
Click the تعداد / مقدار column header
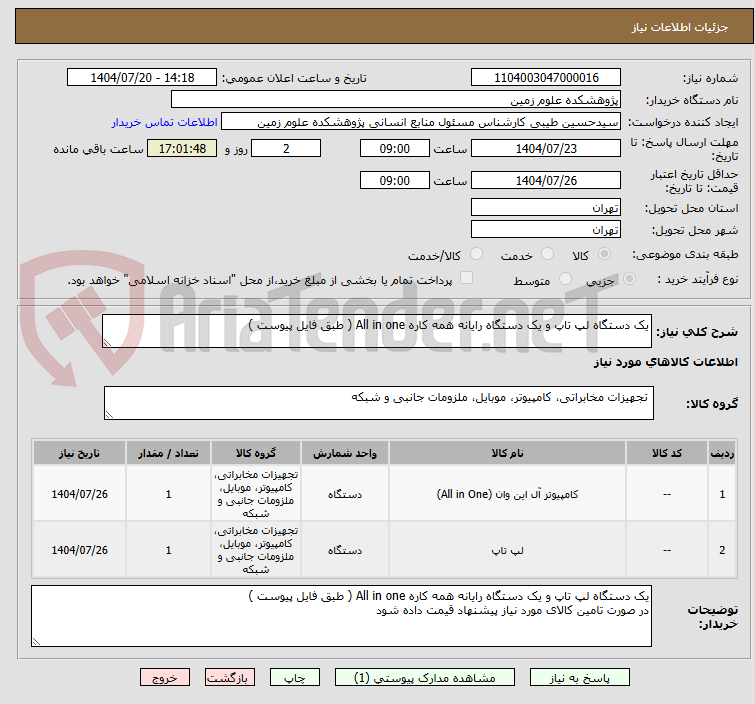point(168,453)
